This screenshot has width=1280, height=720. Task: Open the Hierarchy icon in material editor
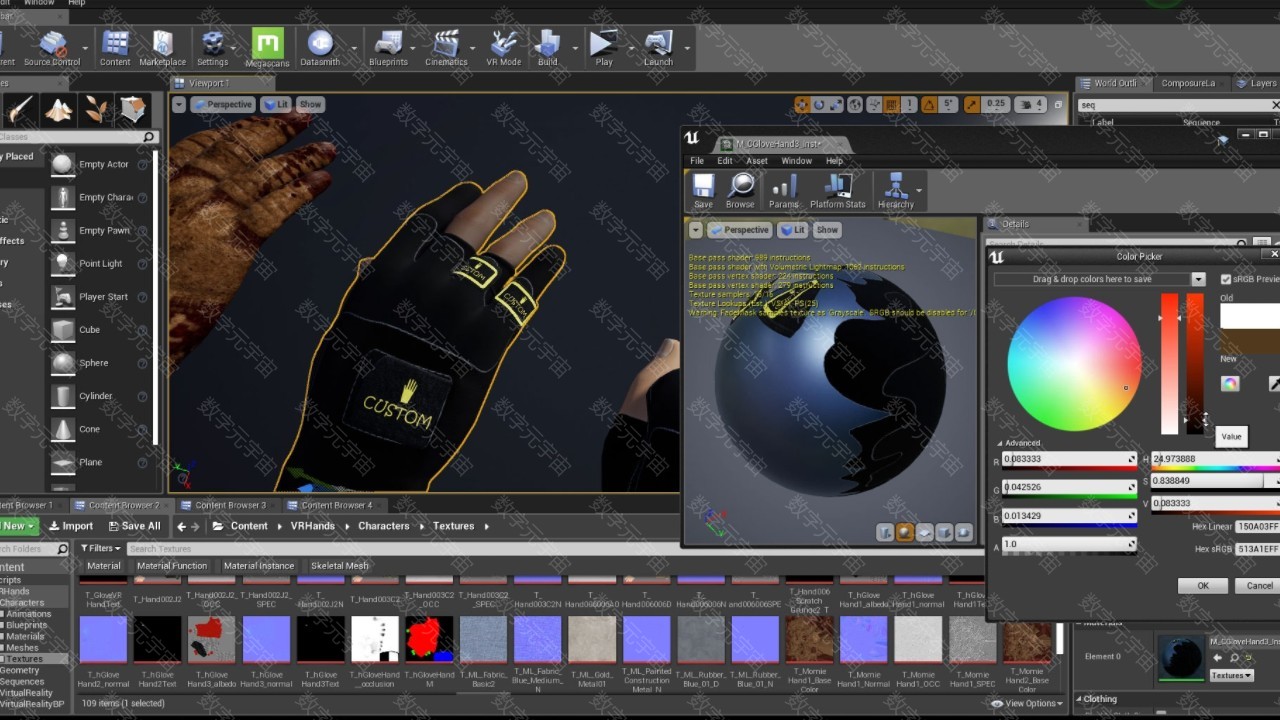point(895,191)
